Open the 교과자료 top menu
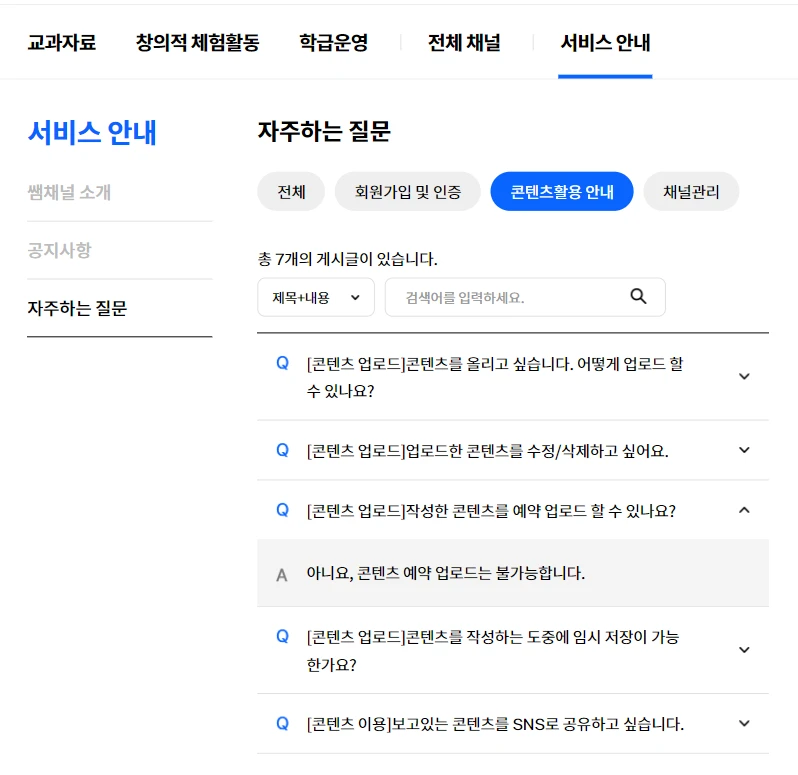Image resolution: width=798 pixels, height=775 pixels. click(62, 42)
